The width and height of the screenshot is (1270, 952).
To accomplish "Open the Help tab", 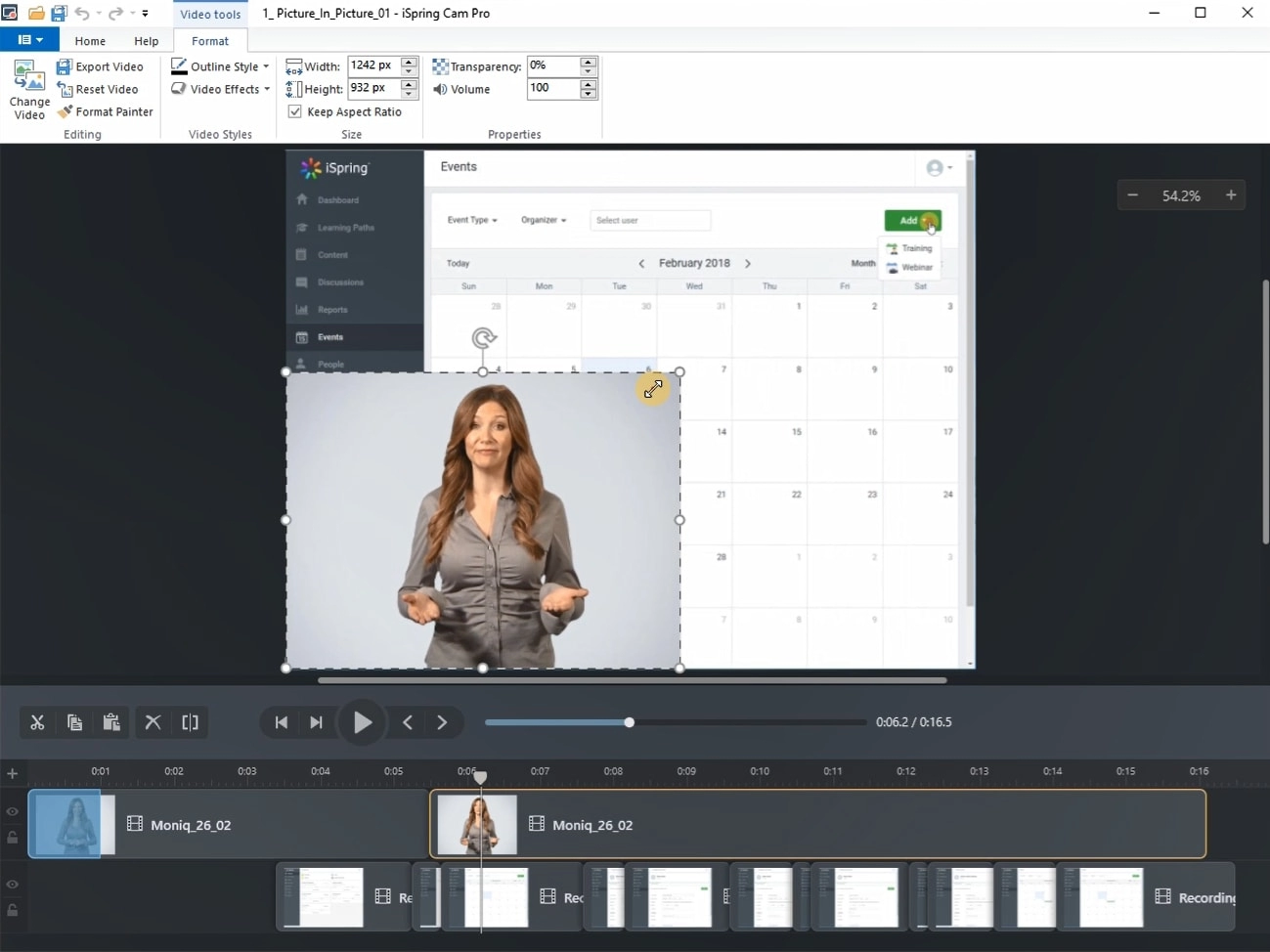I will tap(147, 41).
